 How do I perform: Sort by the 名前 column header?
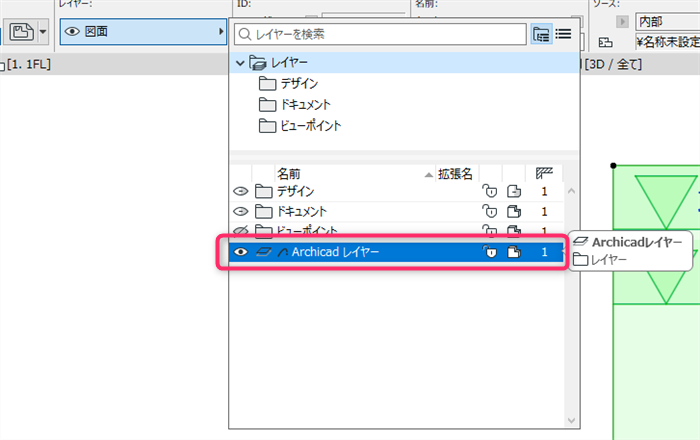[x=354, y=174]
